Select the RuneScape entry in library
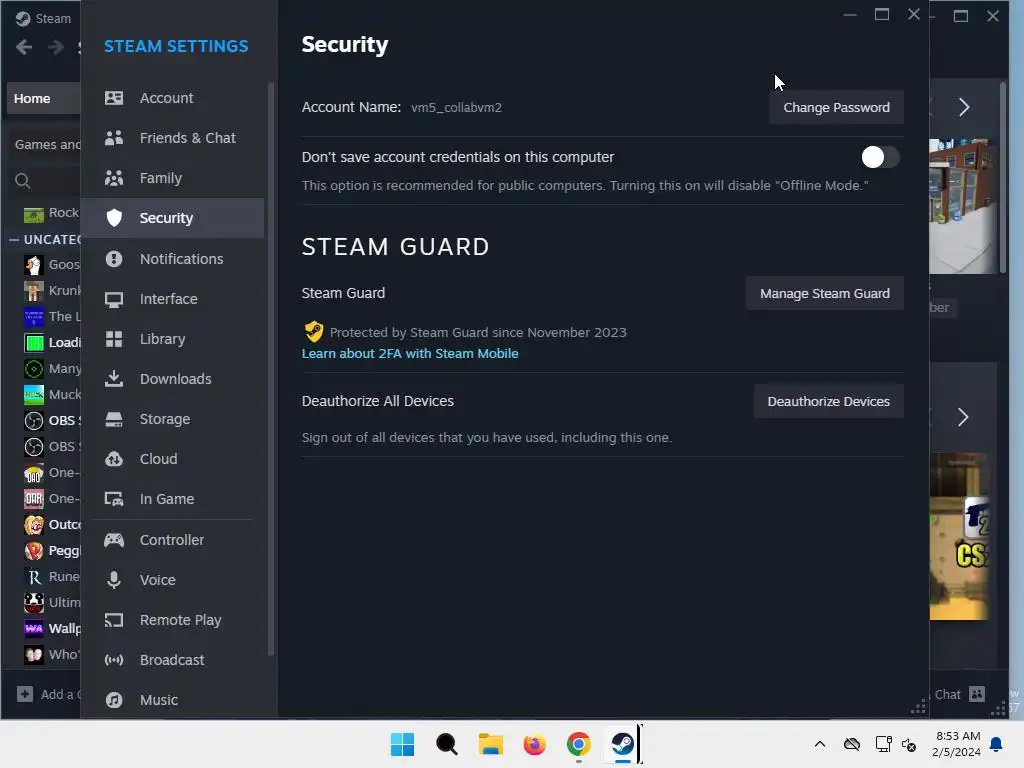 [x=52, y=577]
